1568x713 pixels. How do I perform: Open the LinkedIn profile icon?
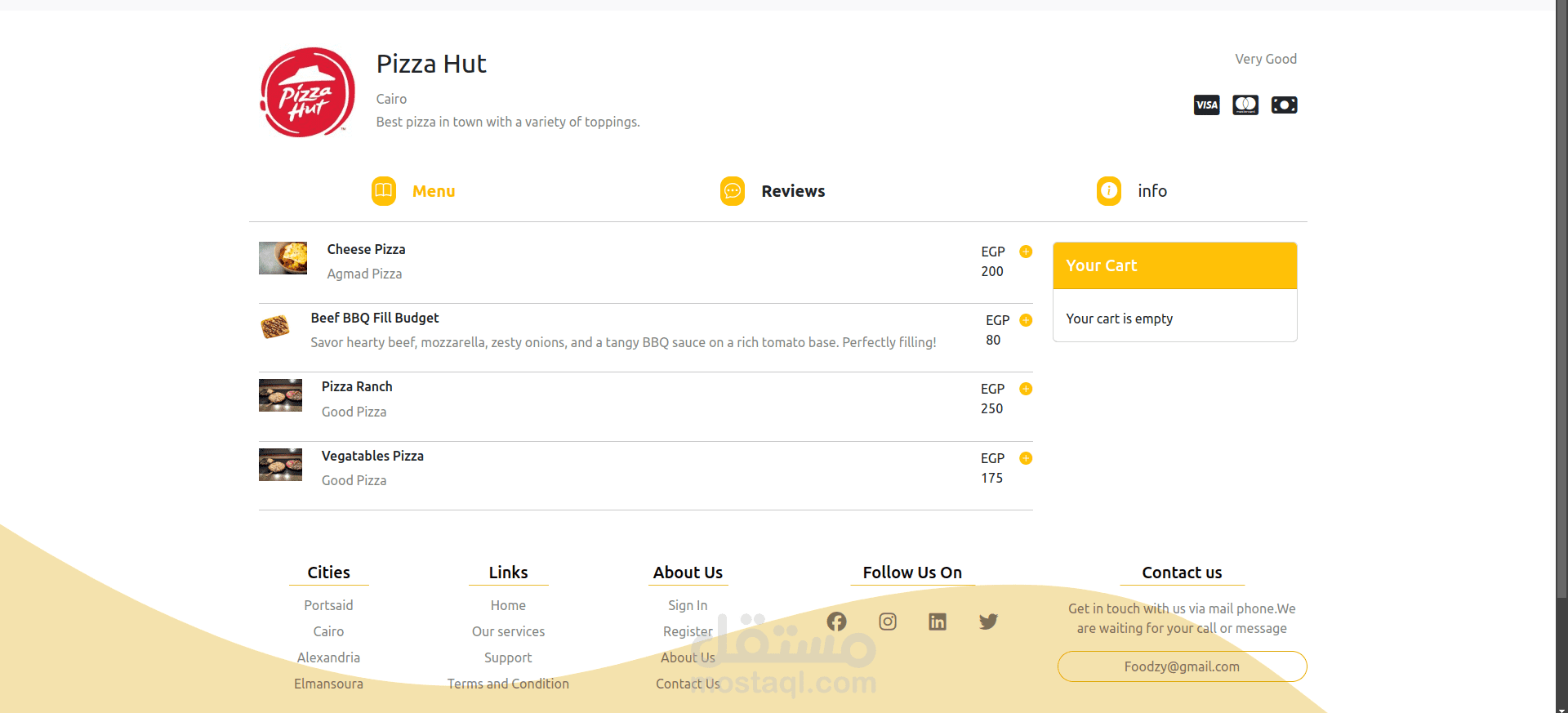938,622
